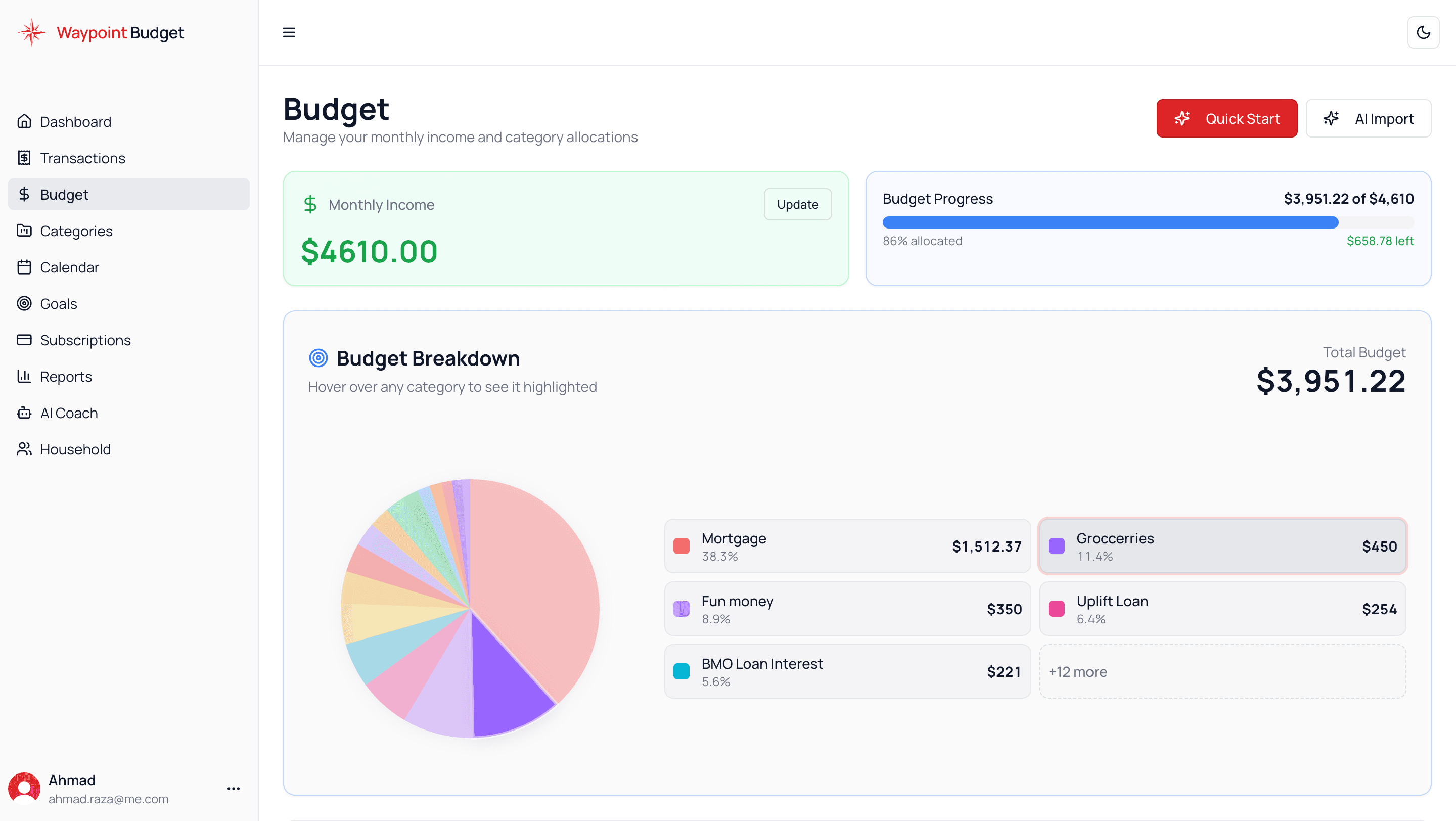Toggle dark mode with the moon icon
The height and width of the screenshot is (821, 1456).
(1423, 32)
